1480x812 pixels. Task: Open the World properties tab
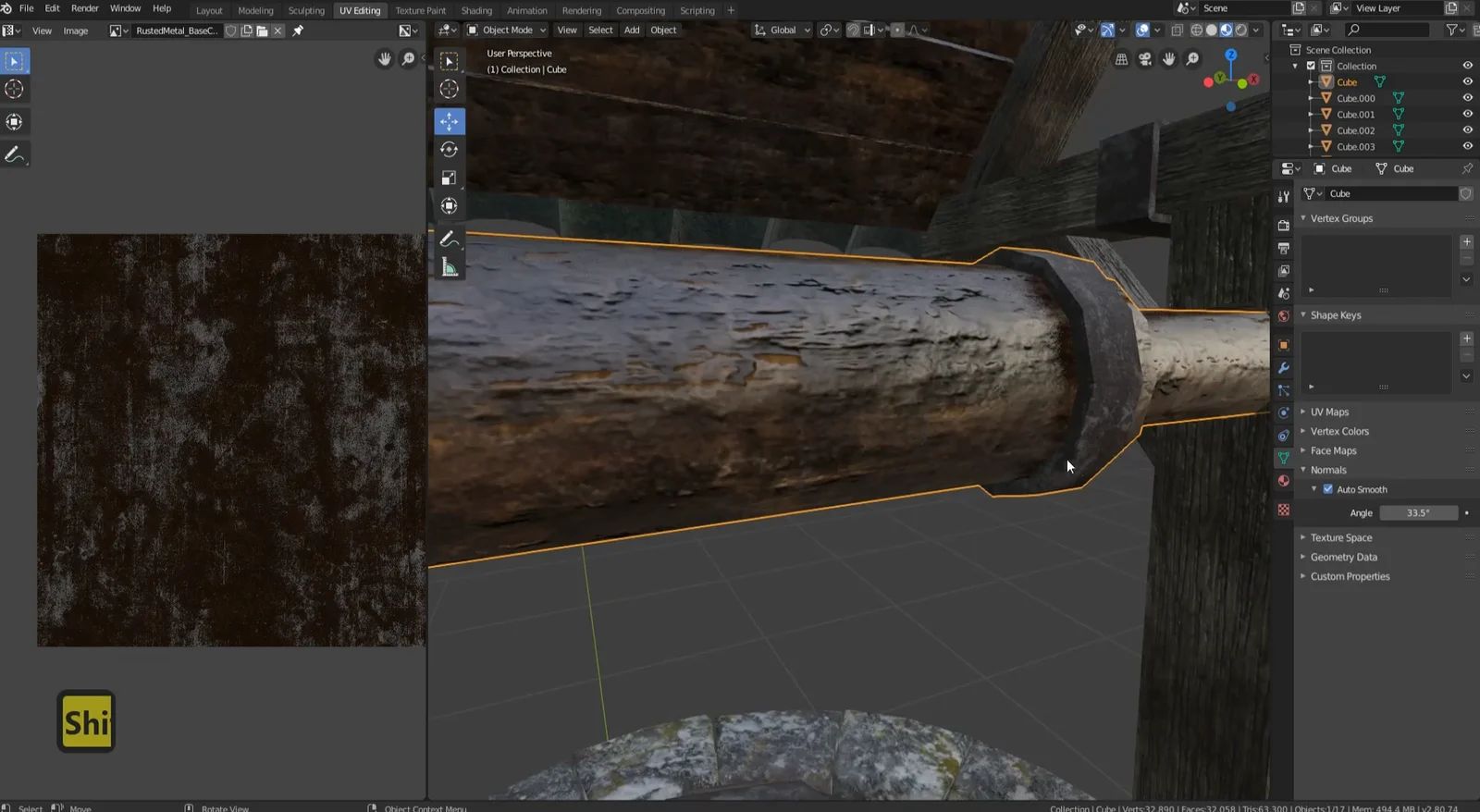point(1284,316)
